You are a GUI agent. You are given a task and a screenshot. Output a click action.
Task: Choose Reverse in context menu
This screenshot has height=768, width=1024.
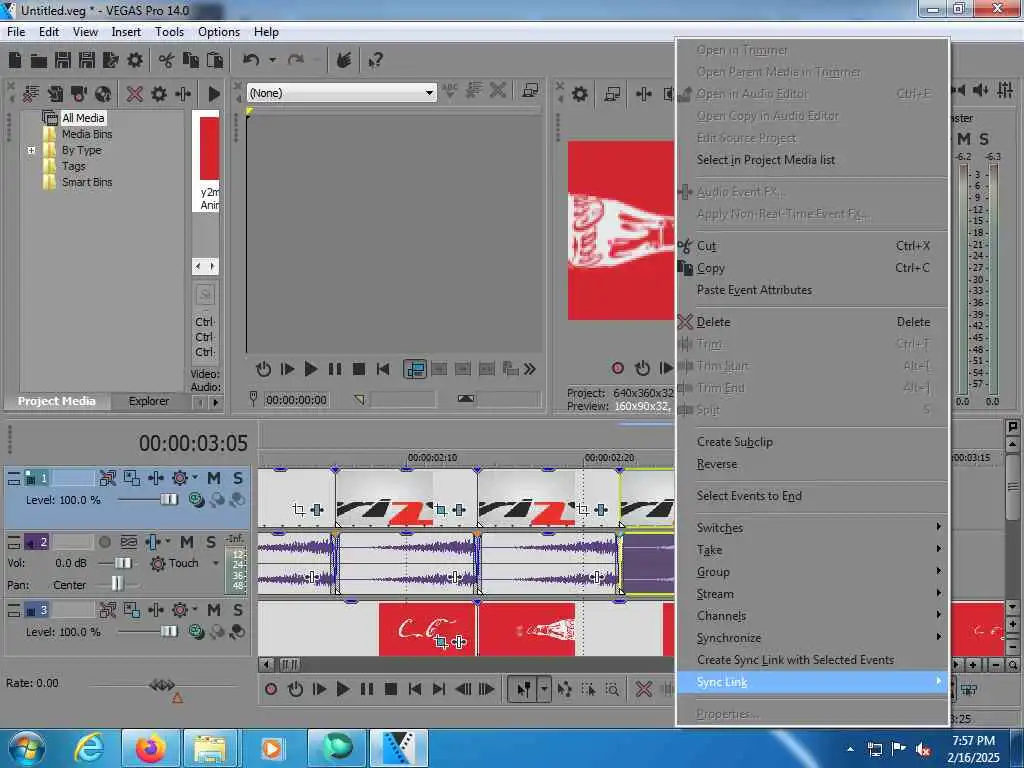click(x=812, y=464)
